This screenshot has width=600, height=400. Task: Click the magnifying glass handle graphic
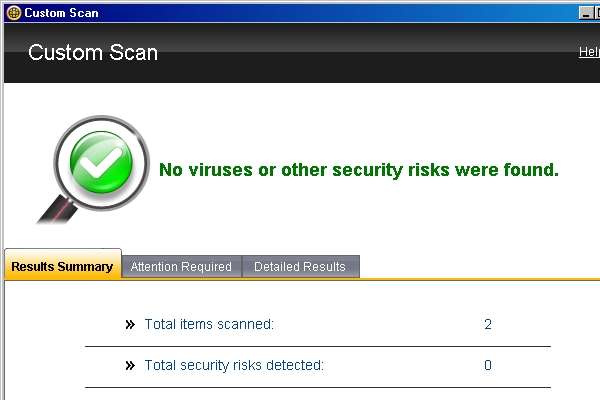click(57, 209)
